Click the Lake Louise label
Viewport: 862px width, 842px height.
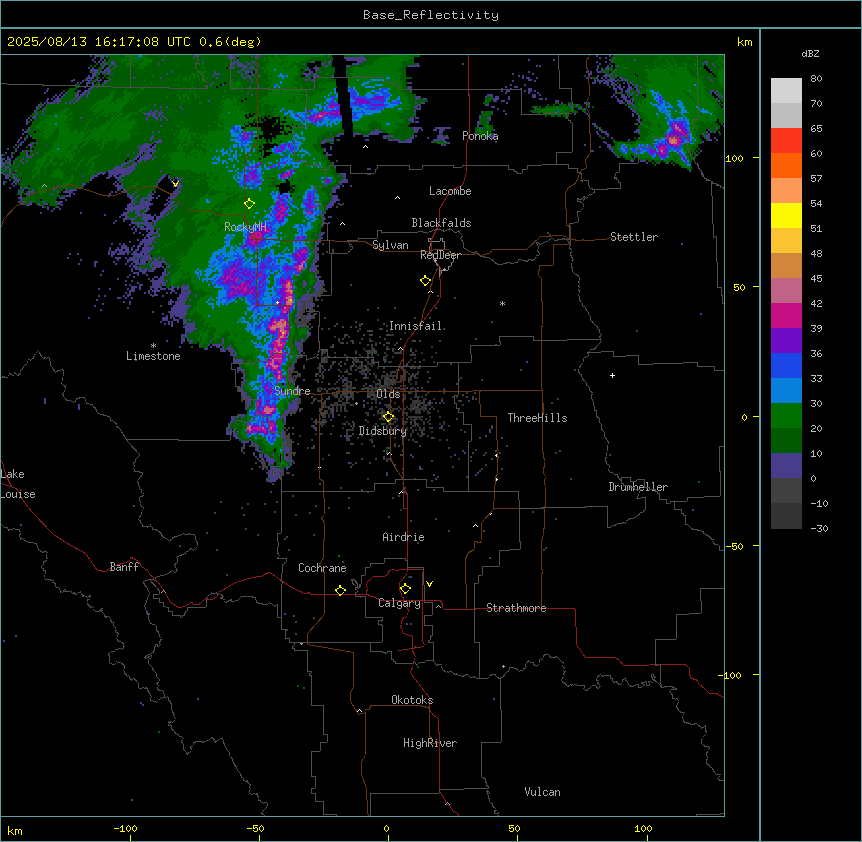[x=18, y=484]
